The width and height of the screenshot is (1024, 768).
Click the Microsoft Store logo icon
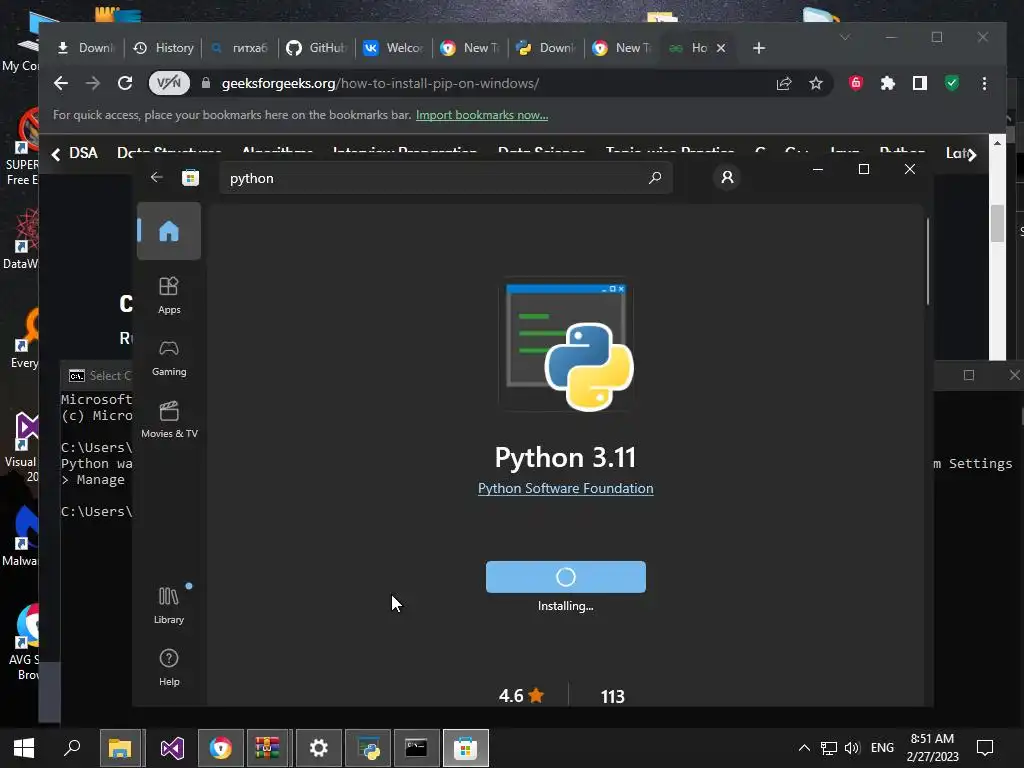click(190, 178)
